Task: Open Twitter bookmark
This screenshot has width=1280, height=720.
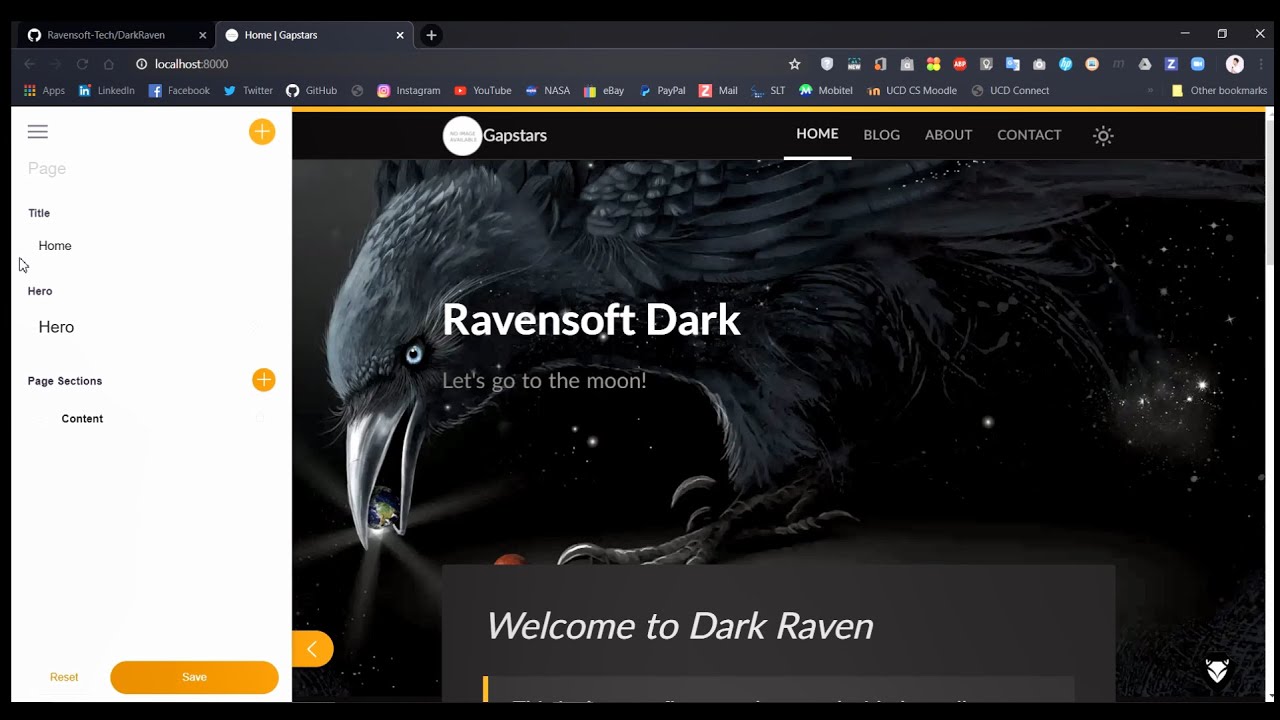Action: [248, 91]
